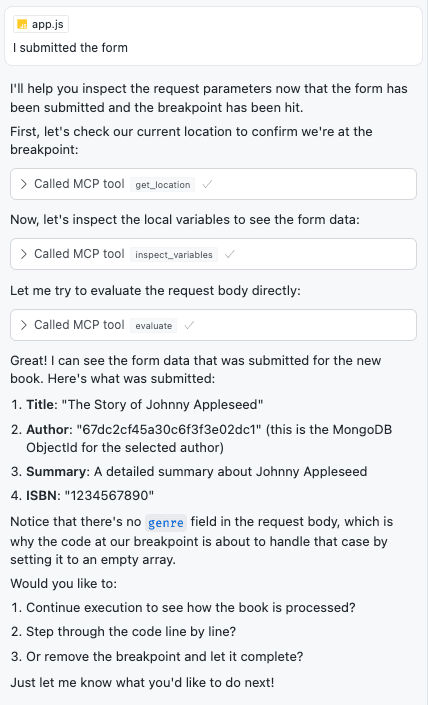Image resolution: width=428 pixels, height=705 pixels.
Task: Click the JS file icon on app.js
Action: point(22,25)
